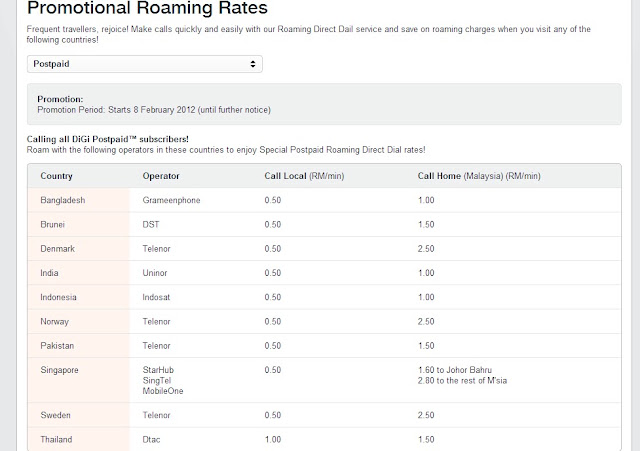Screen dimensions: 640x451
Task: Click Pakistan's 1.50 call home rate
Action: click(426, 346)
